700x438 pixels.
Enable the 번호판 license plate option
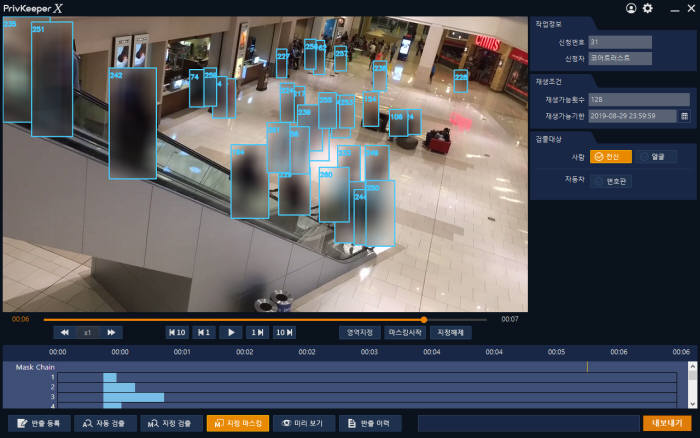(611, 181)
